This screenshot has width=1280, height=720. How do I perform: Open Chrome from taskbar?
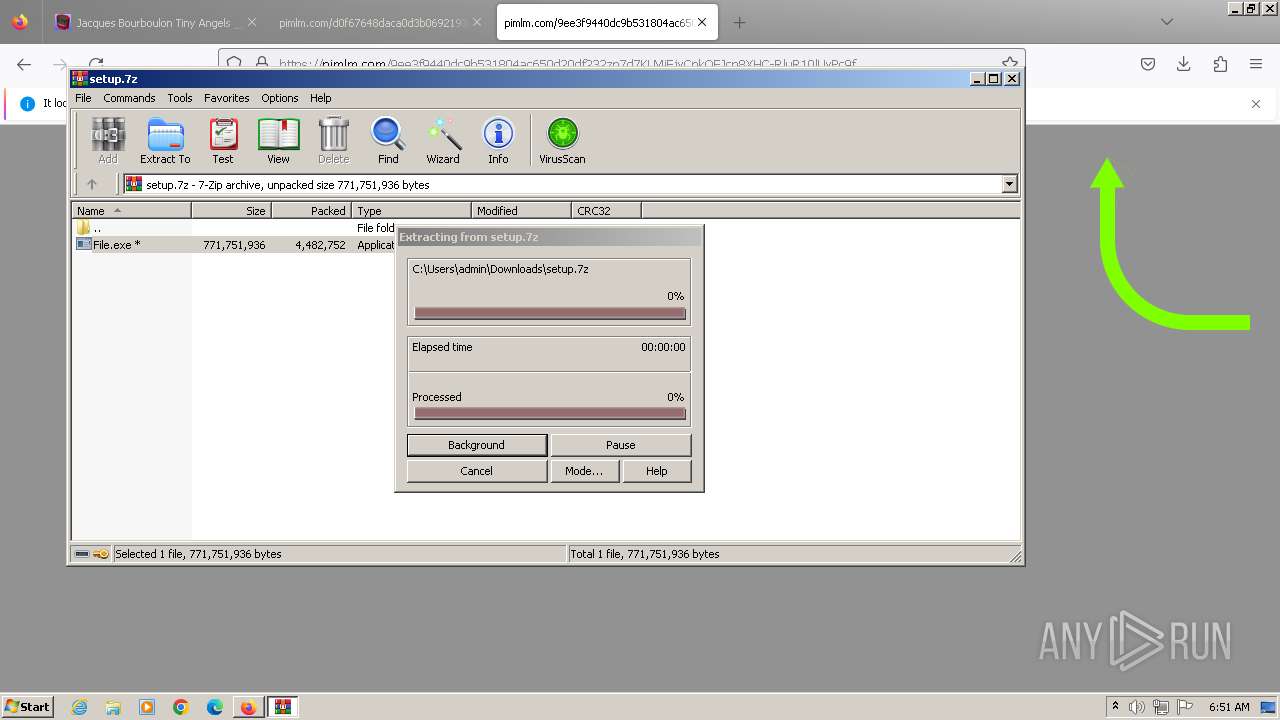(x=181, y=707)
